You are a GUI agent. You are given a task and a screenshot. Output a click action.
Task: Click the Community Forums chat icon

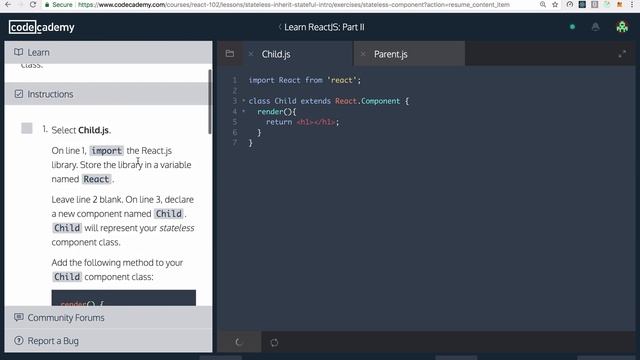18,317
